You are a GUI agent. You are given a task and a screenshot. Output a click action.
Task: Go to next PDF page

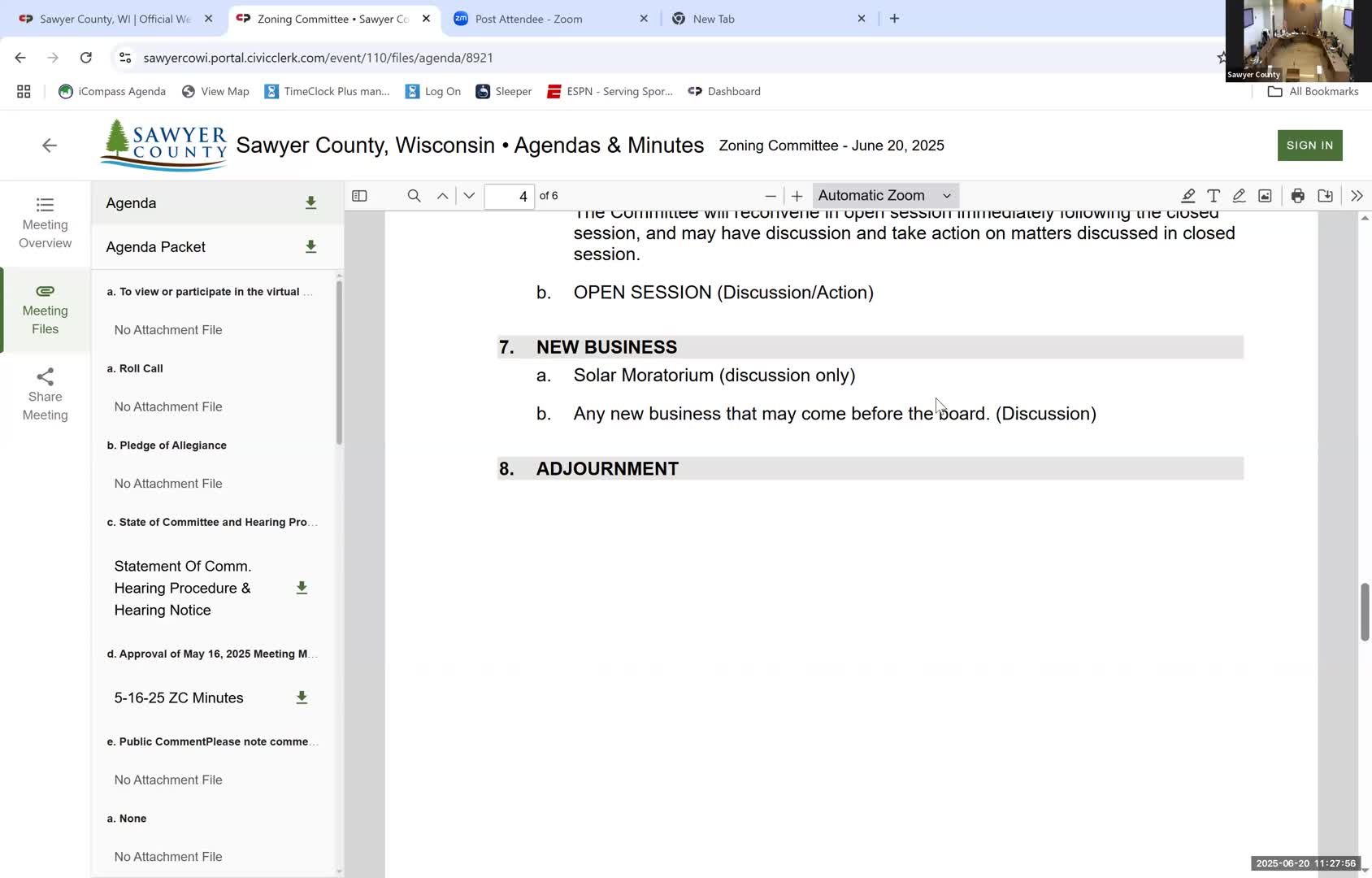tap(469, 196)
